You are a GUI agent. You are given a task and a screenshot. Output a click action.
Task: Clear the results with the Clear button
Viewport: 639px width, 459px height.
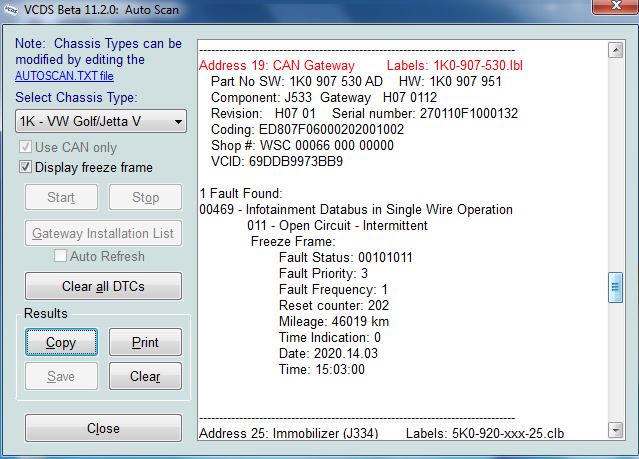145,376
